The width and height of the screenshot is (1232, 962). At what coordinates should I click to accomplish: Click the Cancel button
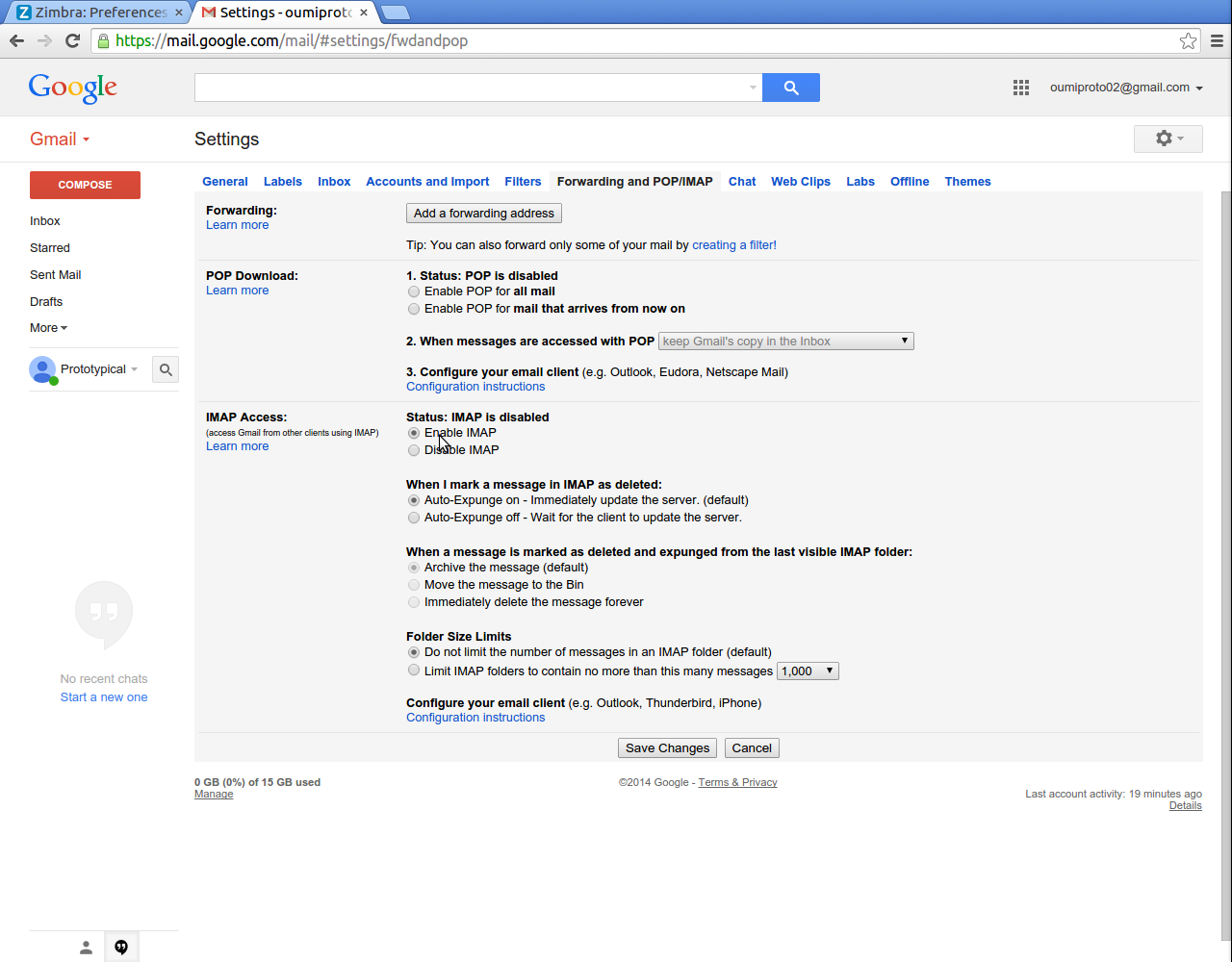coord(752,748)
